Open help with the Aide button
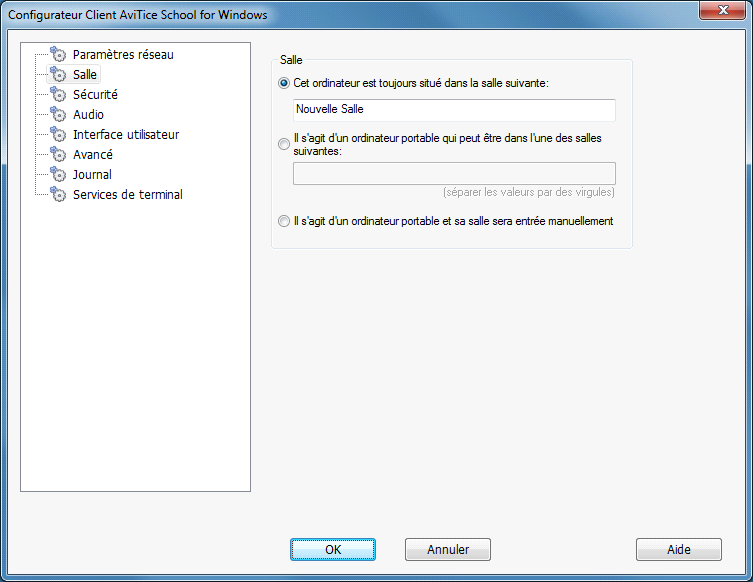 [x=678, y=549]
